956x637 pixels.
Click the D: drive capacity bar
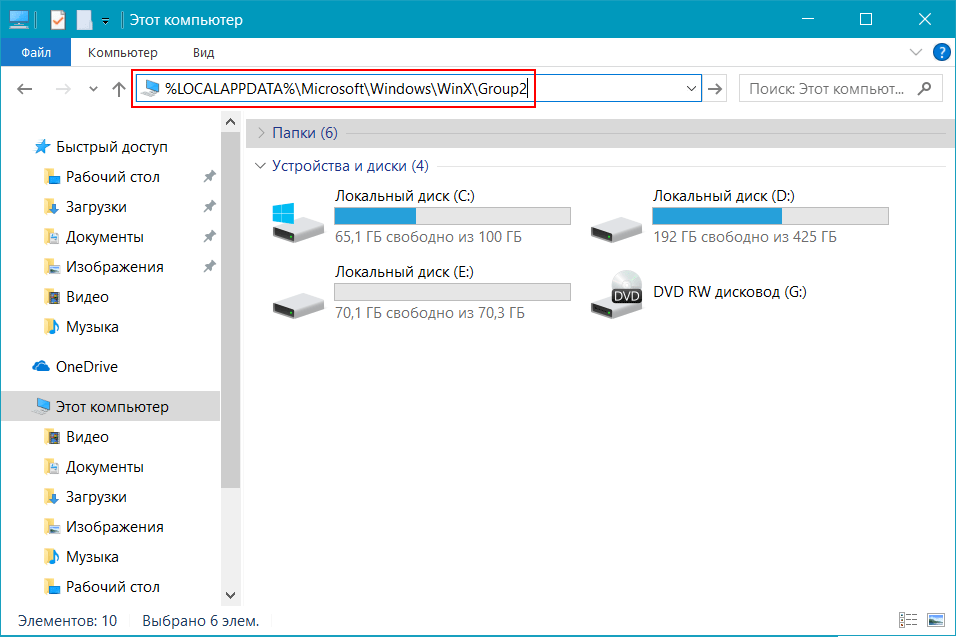pyautogui.click(x=771, y=216)
